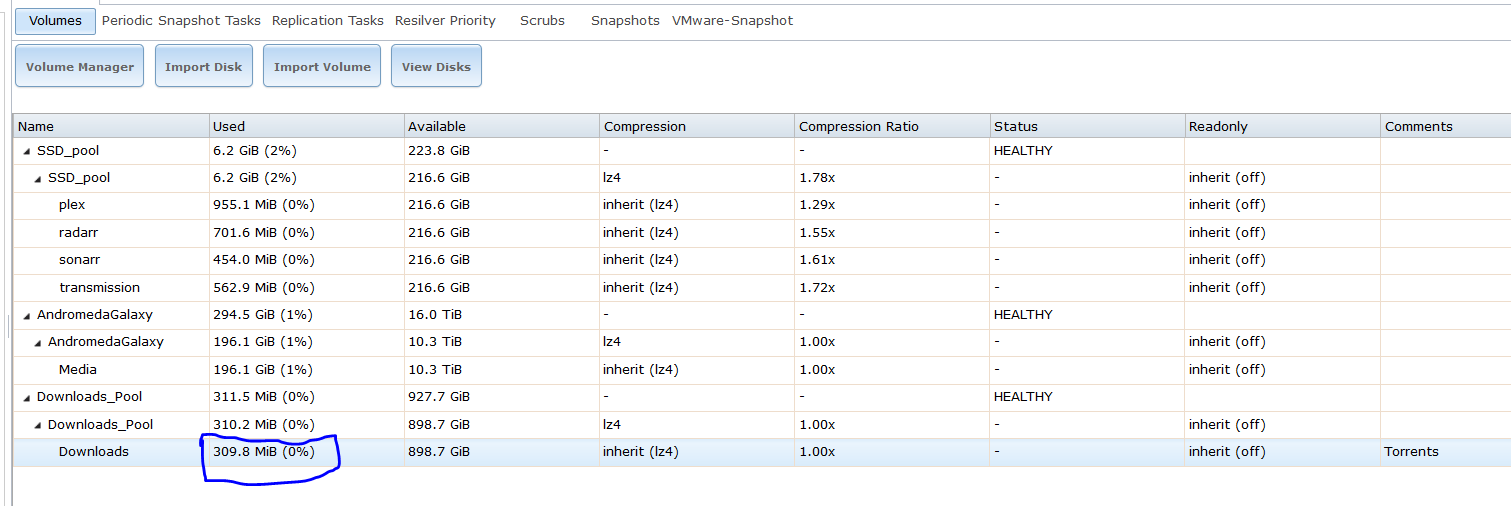Select the Media dataset row

[78, 370]
